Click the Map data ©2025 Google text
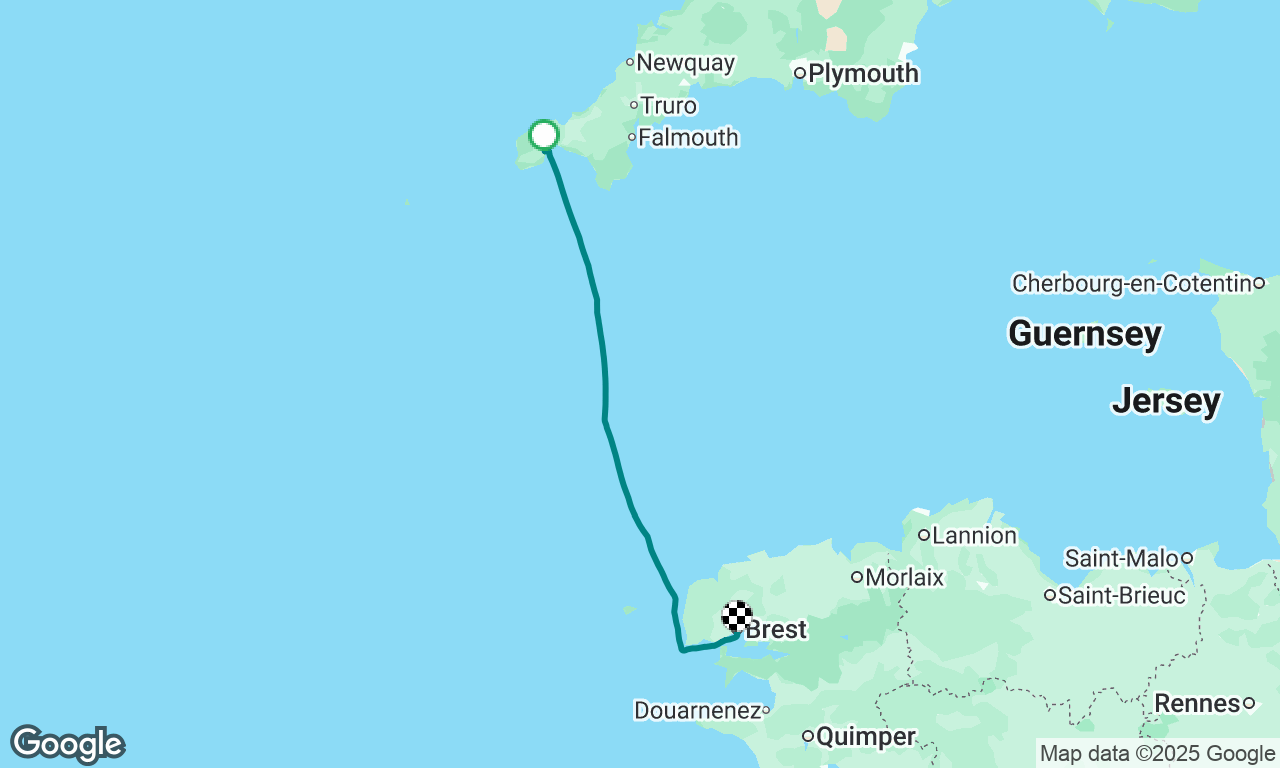This screenshot has height=768, width=1280. pos(1157,753)
